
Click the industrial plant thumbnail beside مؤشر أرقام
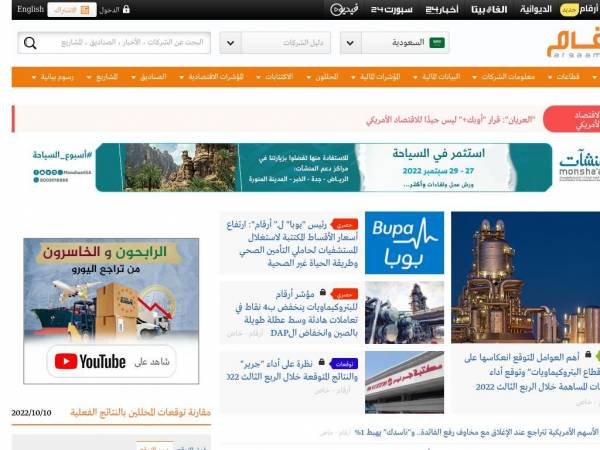pyautogui.click(x=404, y=312)
